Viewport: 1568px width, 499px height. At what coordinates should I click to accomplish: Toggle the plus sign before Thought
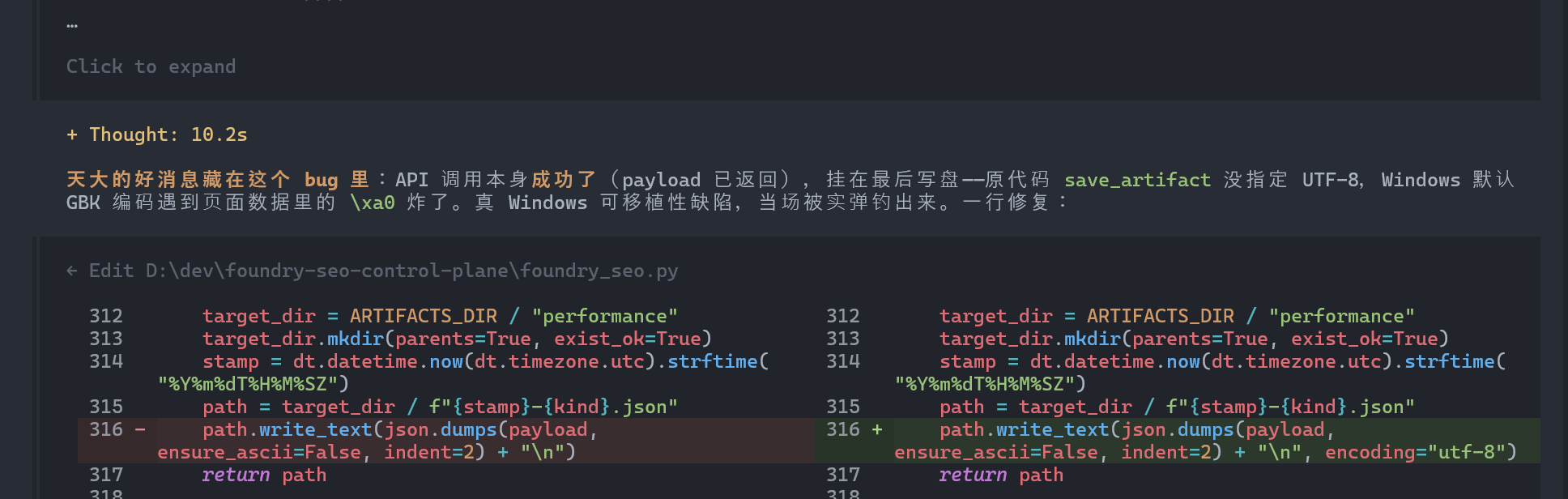[x=72, y=134]
